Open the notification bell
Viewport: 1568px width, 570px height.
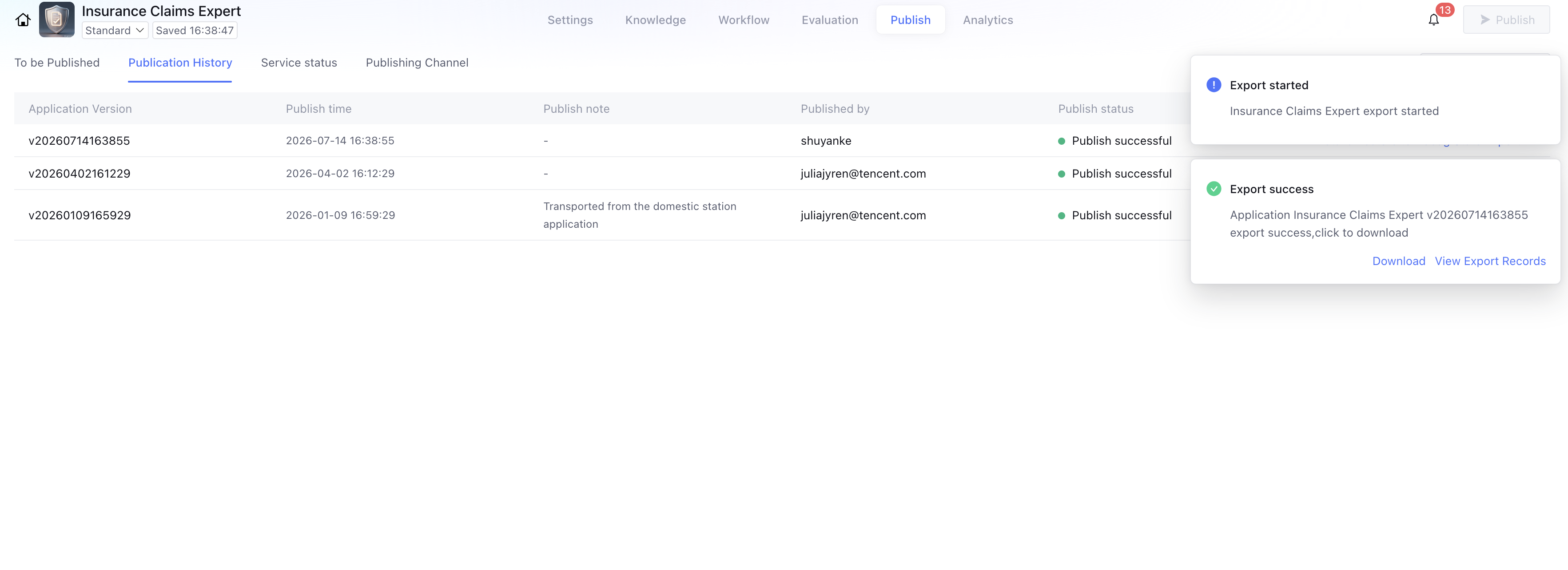(1433, 20)
